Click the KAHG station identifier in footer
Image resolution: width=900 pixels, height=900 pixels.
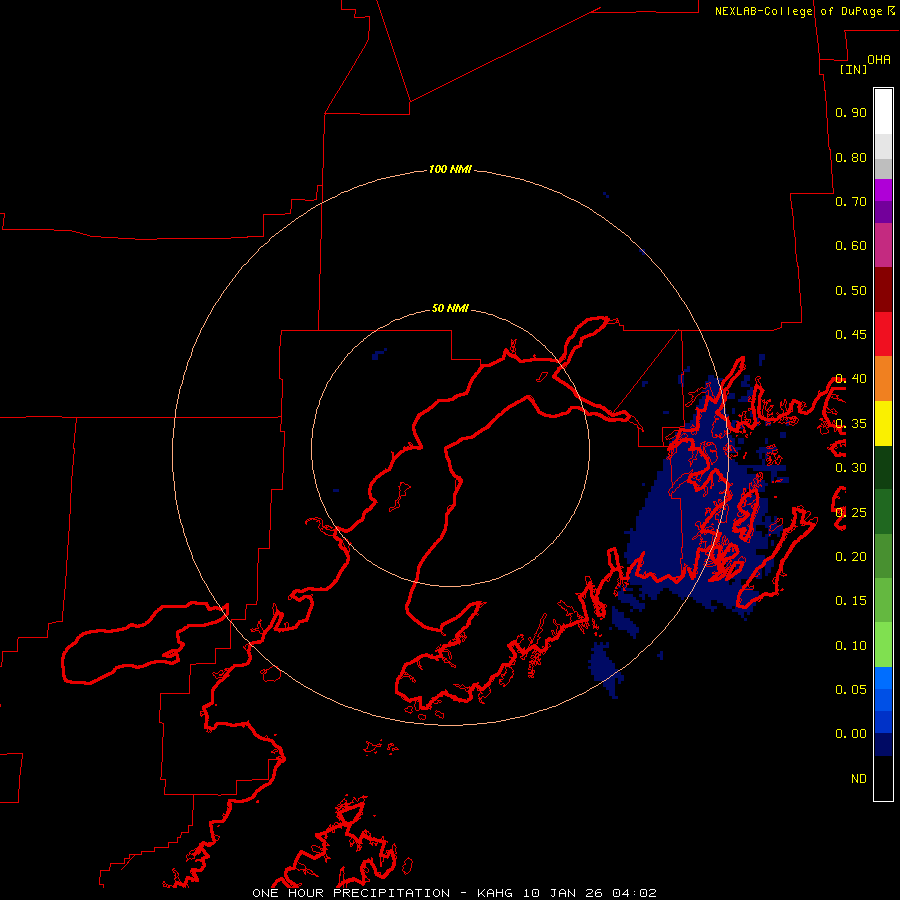(x=495, y=893)
